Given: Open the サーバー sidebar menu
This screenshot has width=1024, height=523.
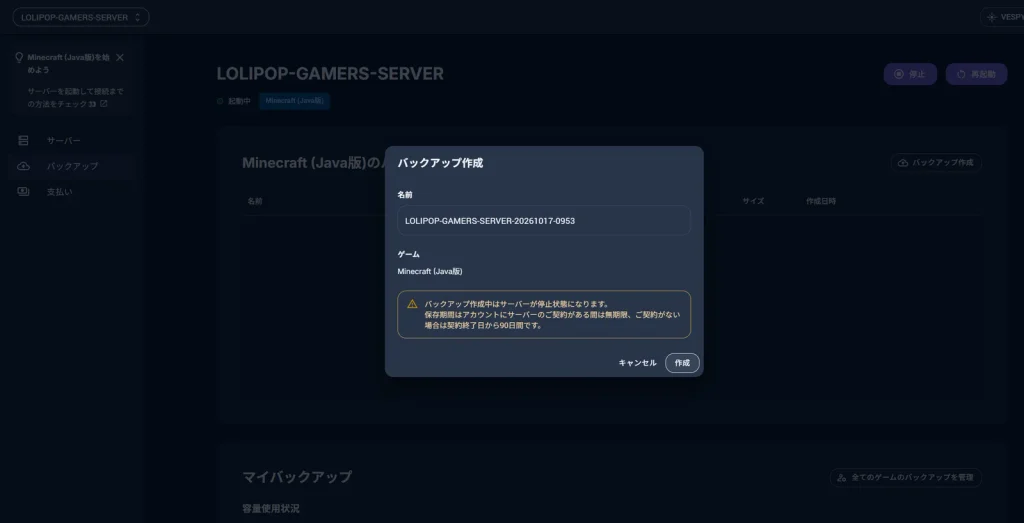Looking at the screenshot, I should (73, 140).
